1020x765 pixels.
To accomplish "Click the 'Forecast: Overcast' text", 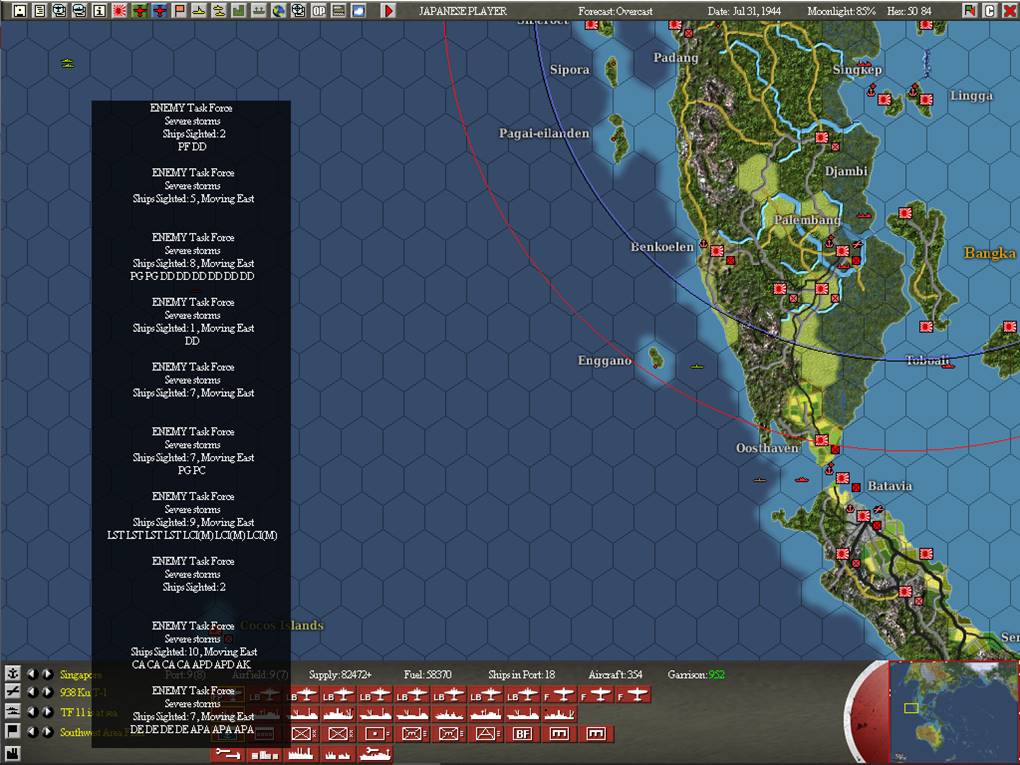I will pos(615,11).
